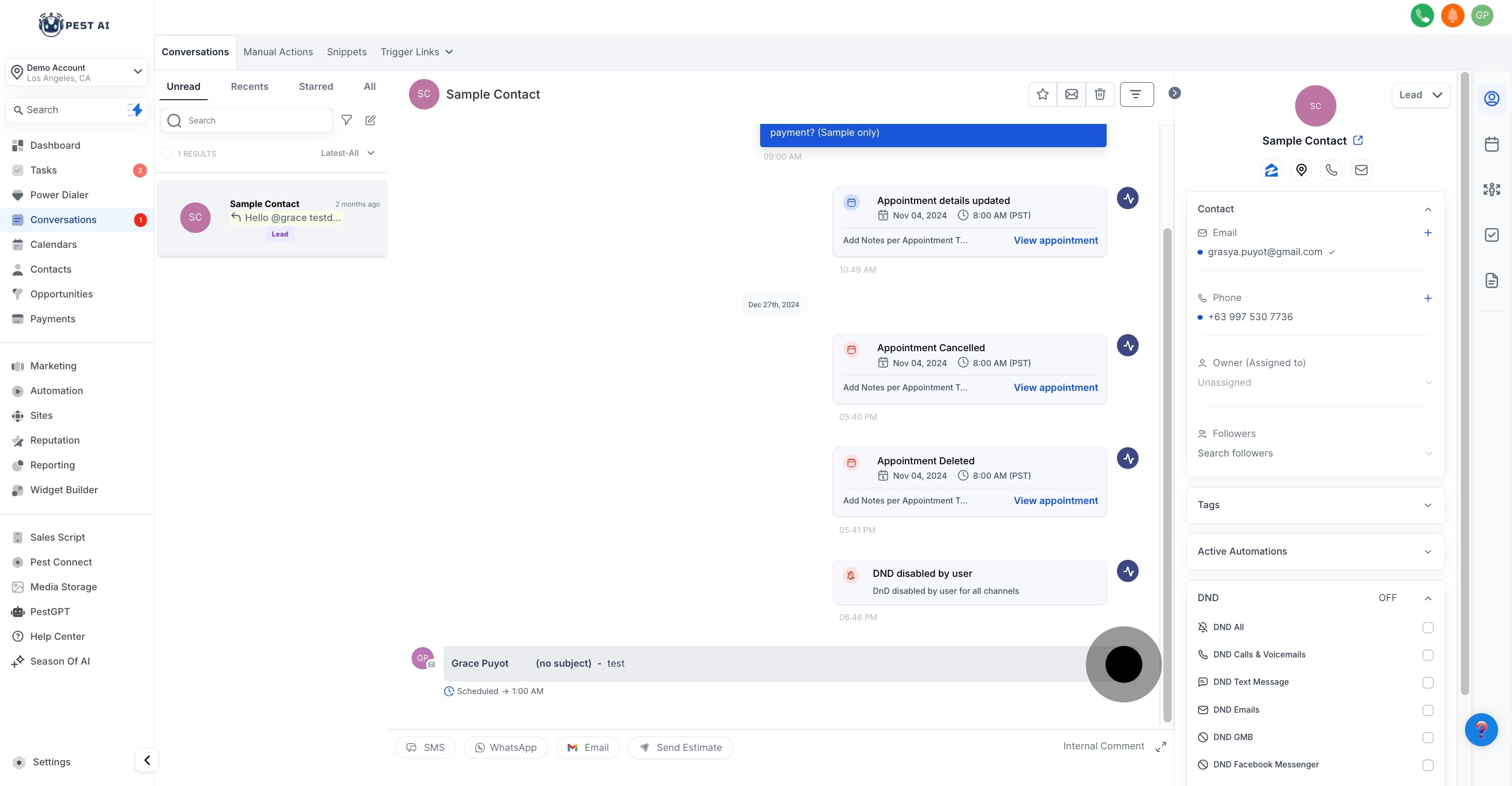Viewport: 1512px width, 786px height.
Task: Enable the DND All checkbox
Action: (1427, 627)
